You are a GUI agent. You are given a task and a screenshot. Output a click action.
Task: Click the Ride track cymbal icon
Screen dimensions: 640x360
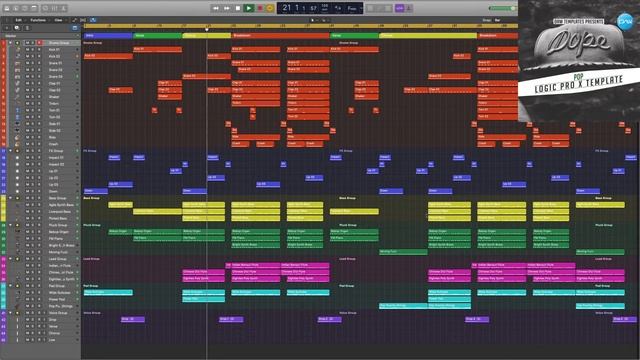click(x=18, y=138)
